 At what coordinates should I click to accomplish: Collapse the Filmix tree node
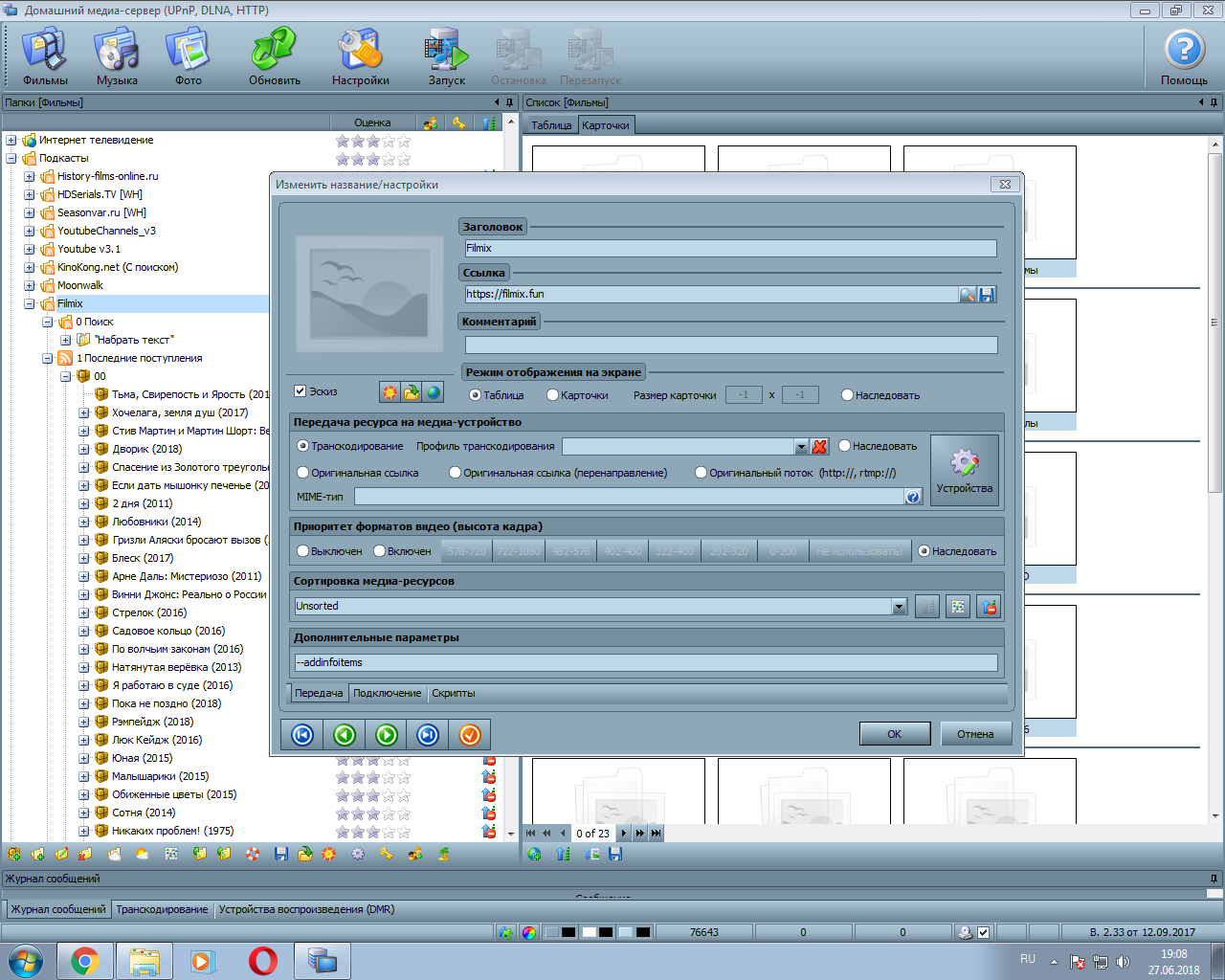pos(30,304)
